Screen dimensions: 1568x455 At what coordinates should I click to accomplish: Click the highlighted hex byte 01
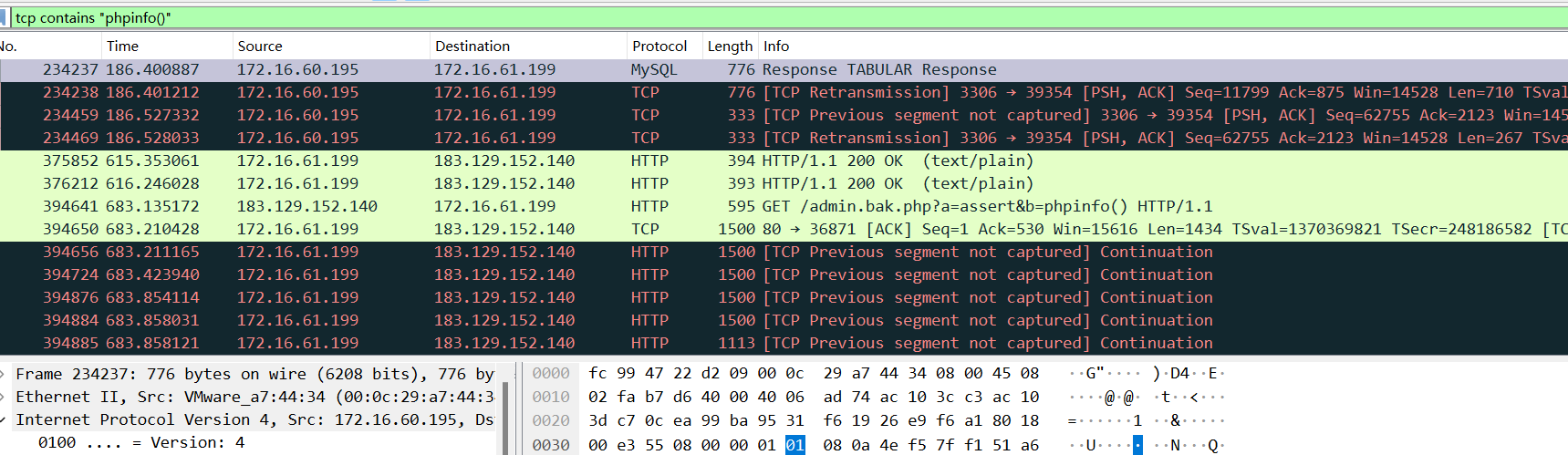coord(795,445)
